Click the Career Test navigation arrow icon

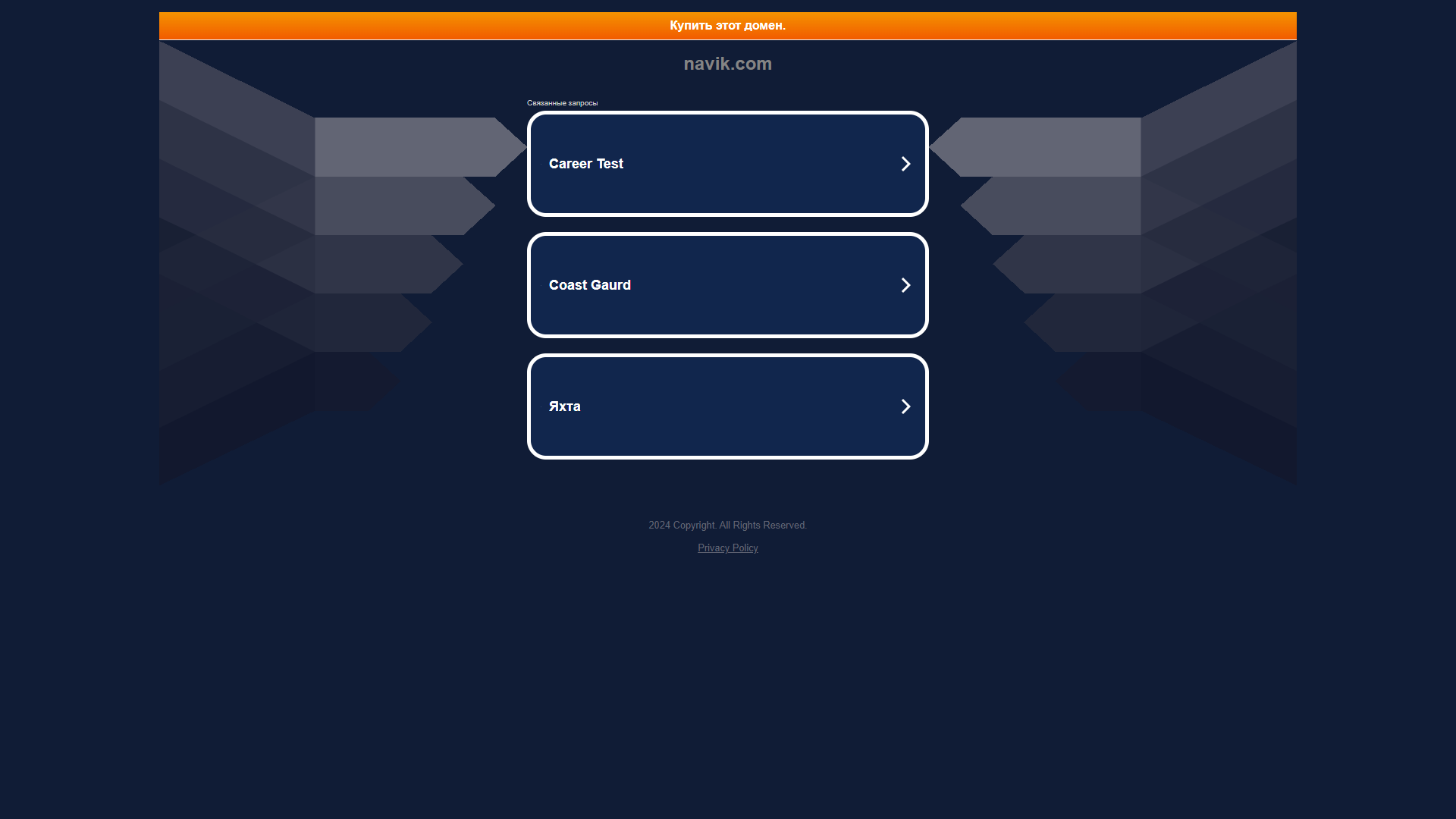[x=905, y=163]
